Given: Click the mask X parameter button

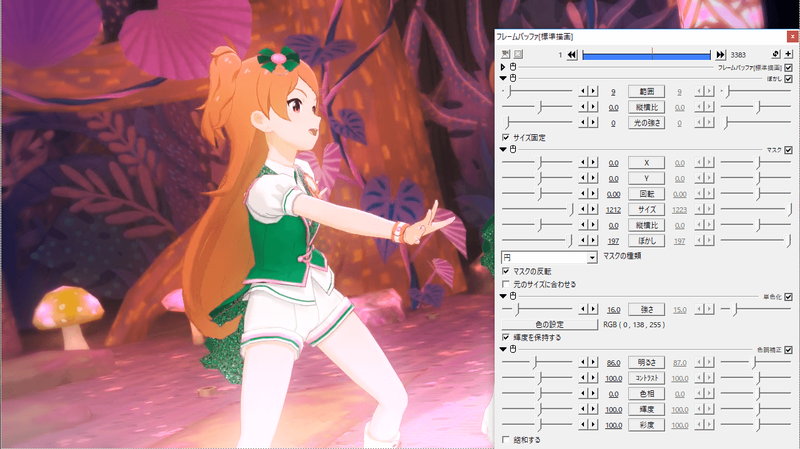Looking at the screenshot, I should pos(646,162).
